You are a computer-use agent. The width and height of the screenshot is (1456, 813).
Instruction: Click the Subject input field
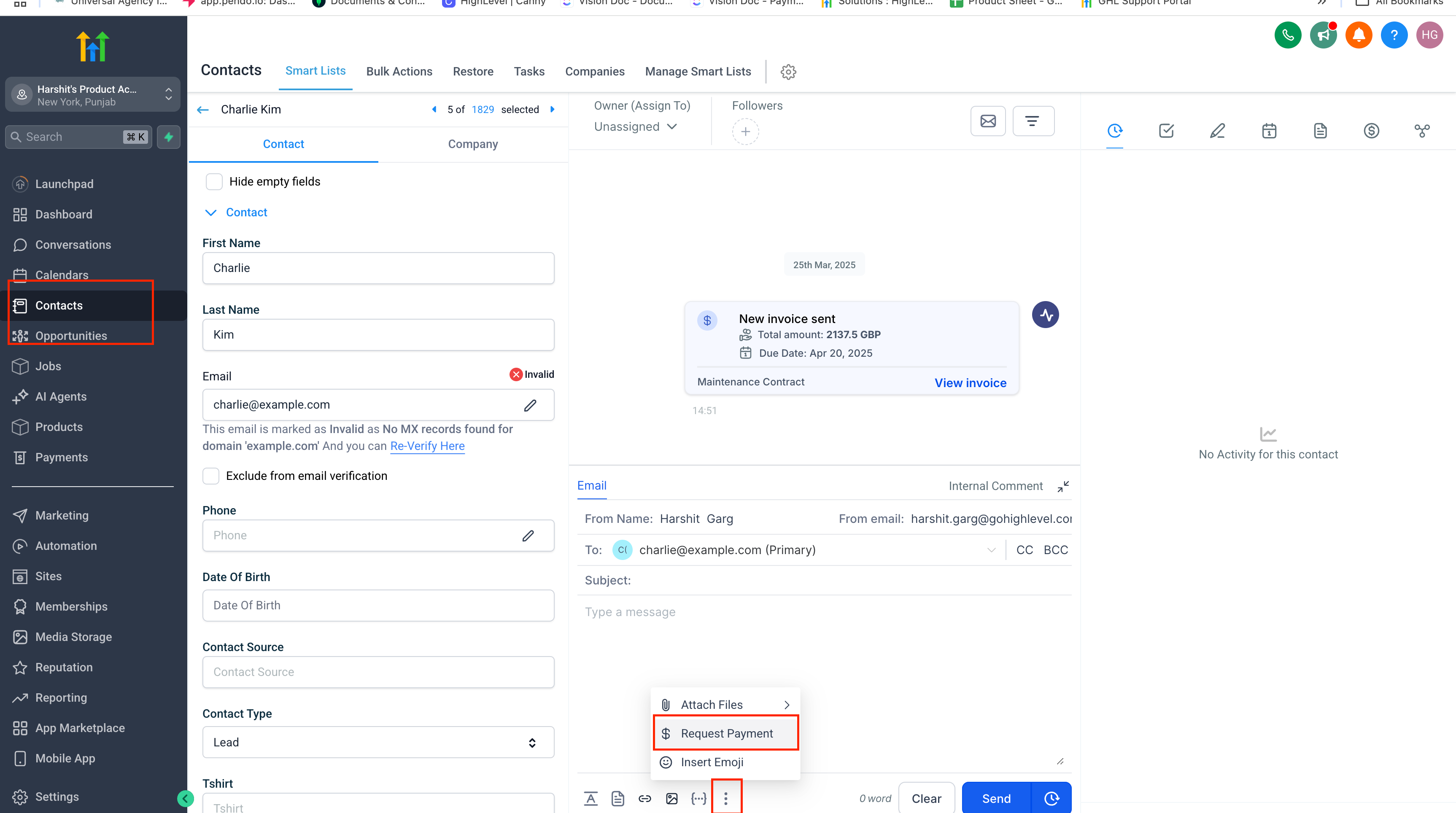tap(848, 580)
